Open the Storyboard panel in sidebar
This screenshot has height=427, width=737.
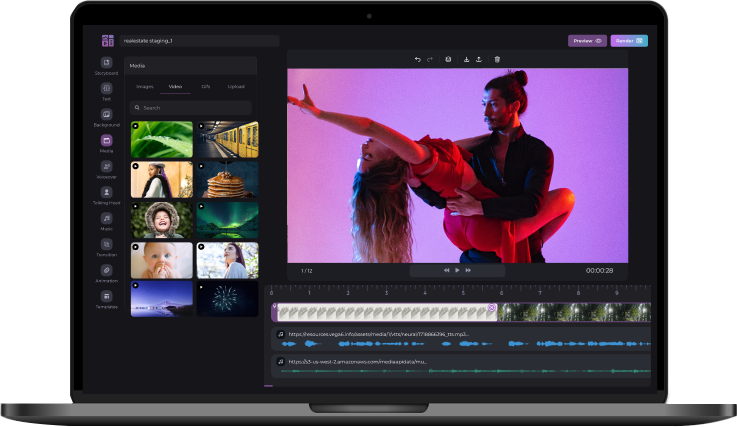pos(106,63)
